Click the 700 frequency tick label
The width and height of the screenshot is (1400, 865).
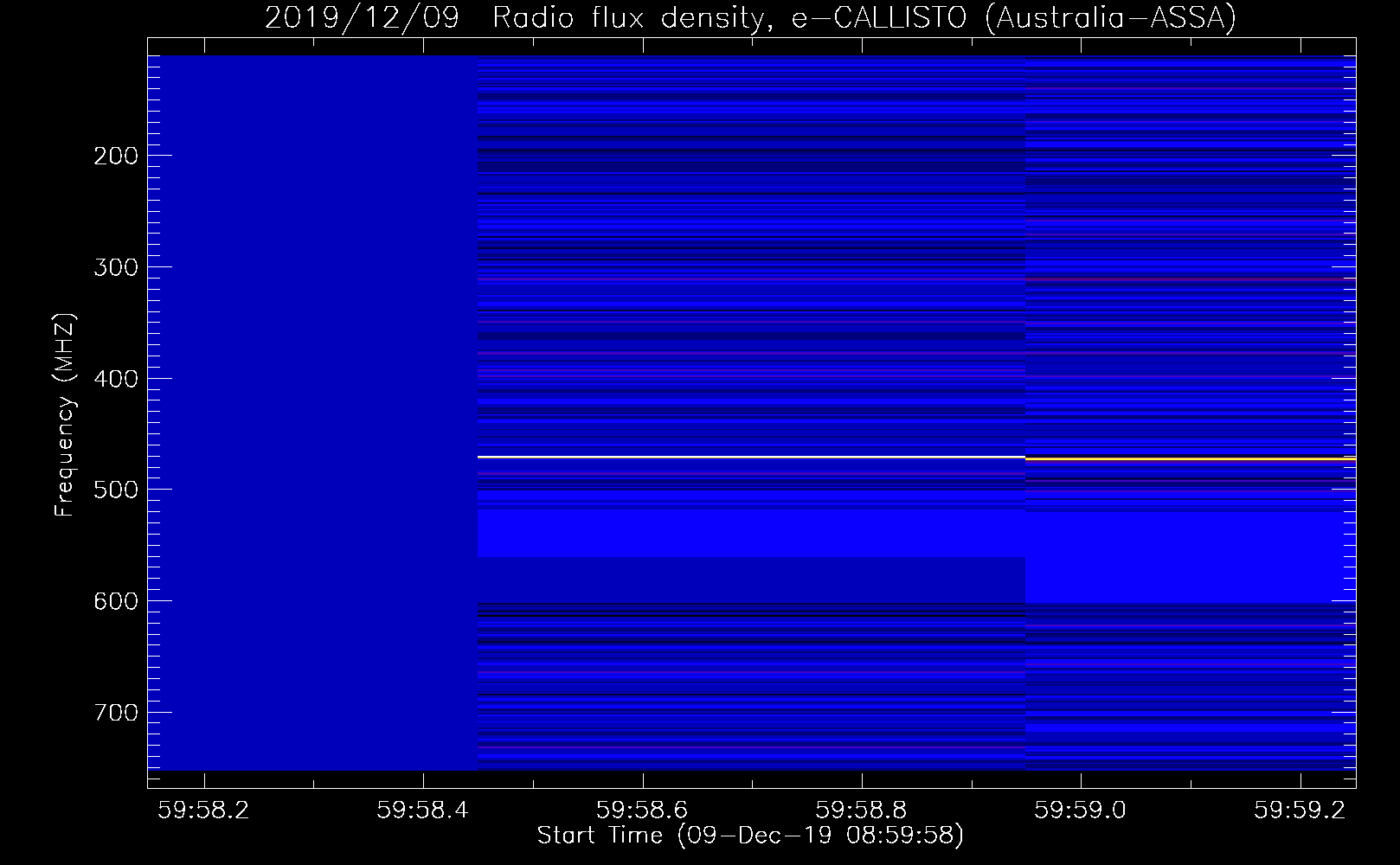coord(115,713)
